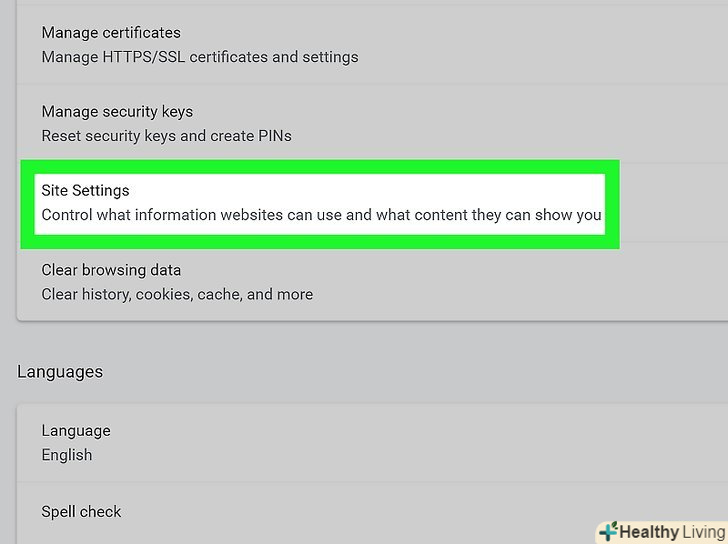Viewport: 728px width, 544px height.
Task: Expand the Spell check row
Action: [x=81, y=511]
